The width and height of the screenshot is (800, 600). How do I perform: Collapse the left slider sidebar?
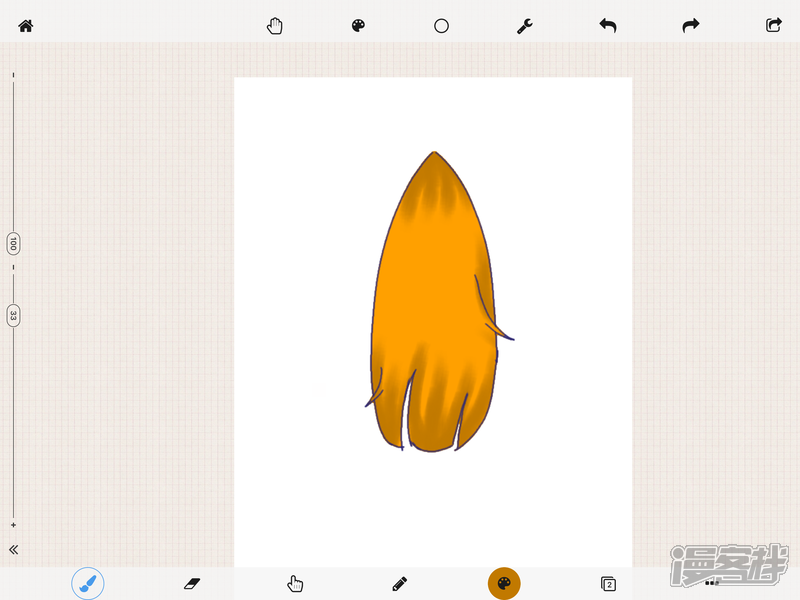pyautogui.click(x=14, y=549)
